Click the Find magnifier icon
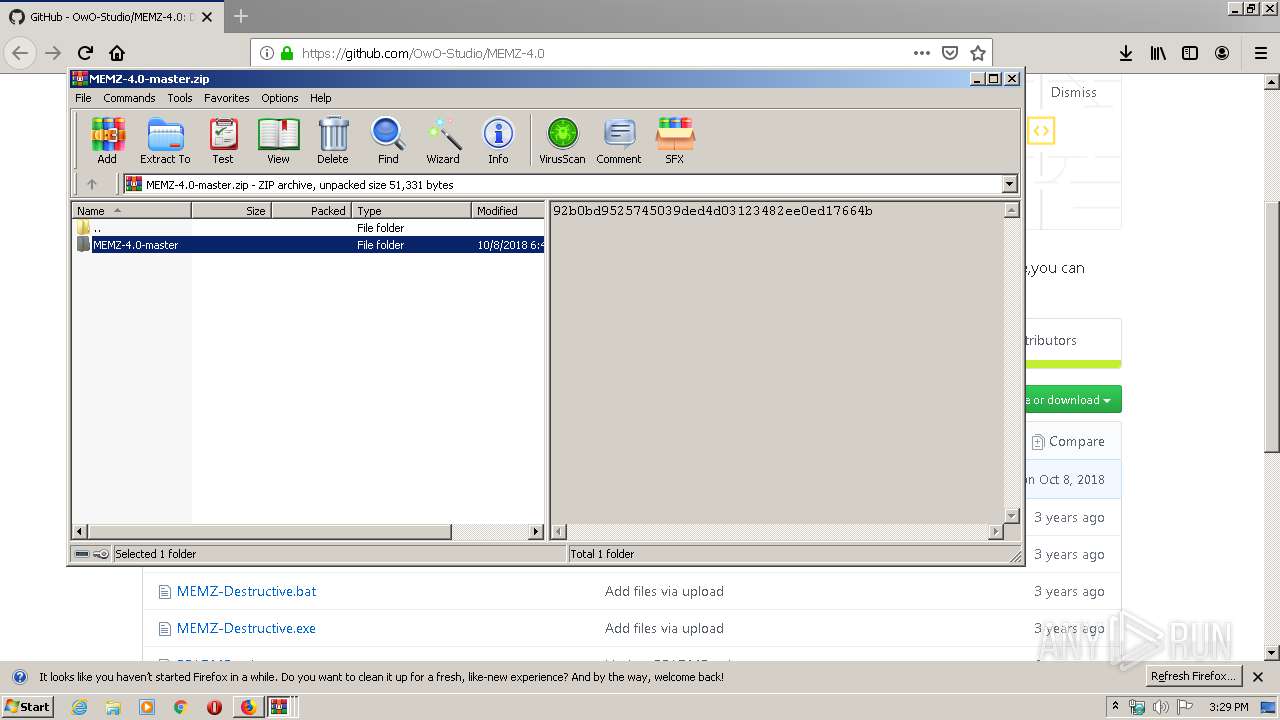 [x=388, y=140]
